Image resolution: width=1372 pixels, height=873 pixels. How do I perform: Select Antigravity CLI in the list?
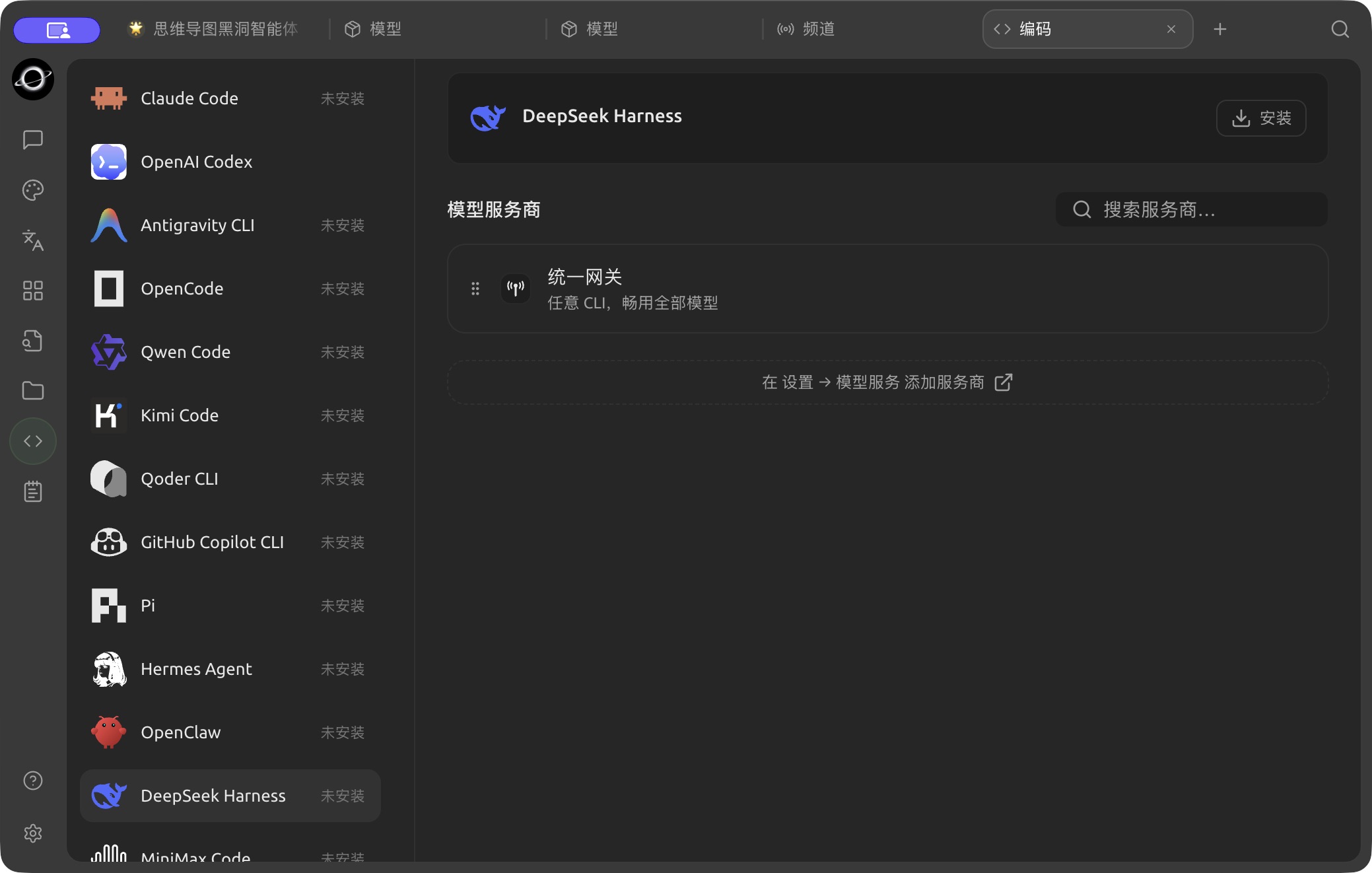230,225
